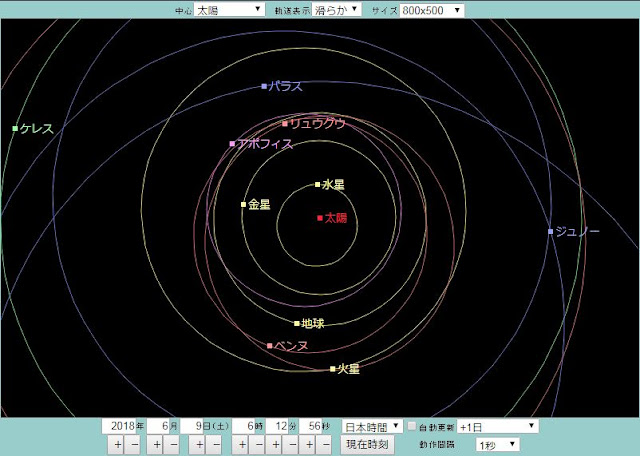The height and width of the screenshot is (456, 640).
Task: Click the ベンヌ (Bennu) asteroid marker
Action: point(270,346)
